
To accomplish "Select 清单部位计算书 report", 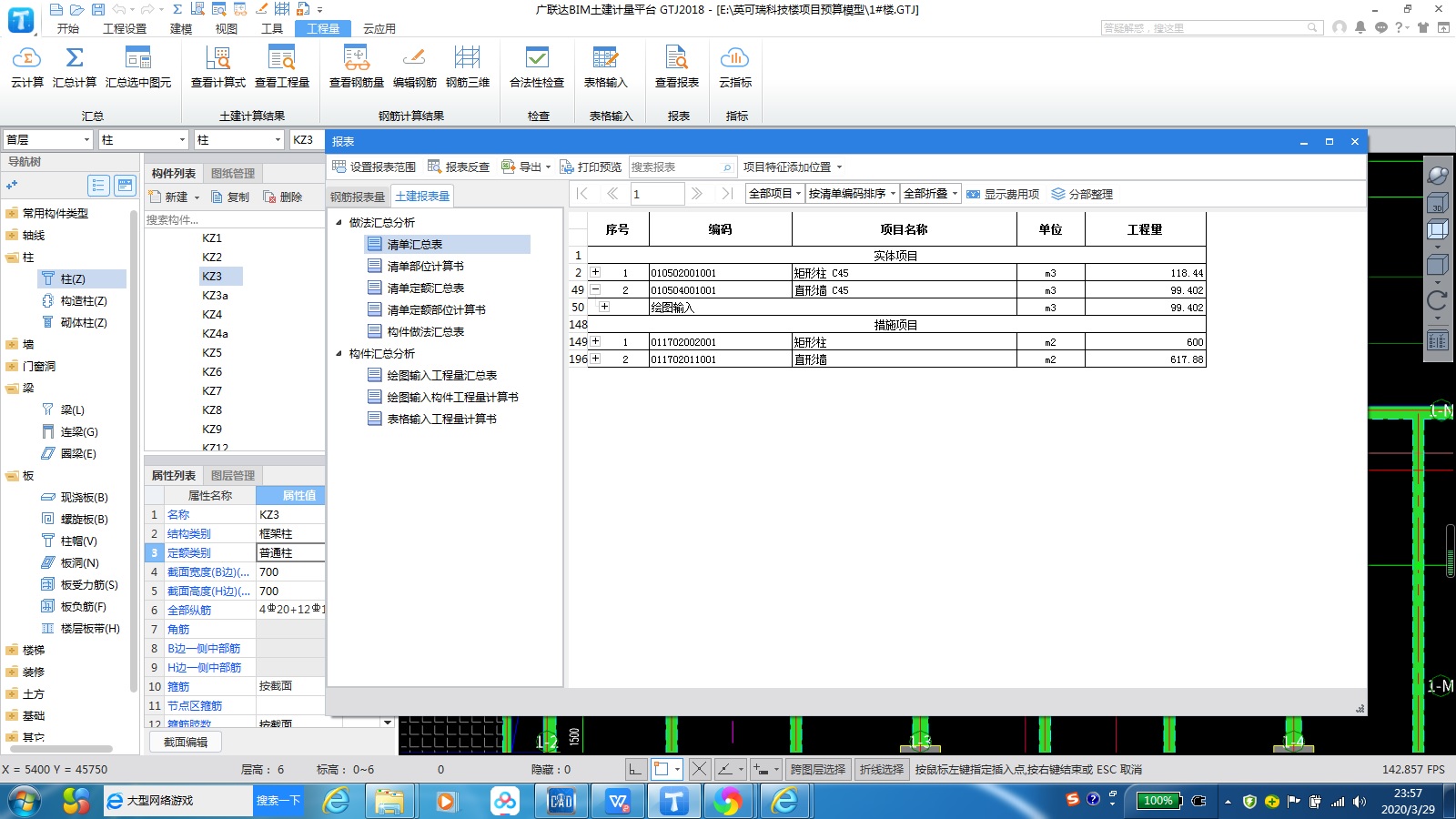I will click(x=425, y=266).
